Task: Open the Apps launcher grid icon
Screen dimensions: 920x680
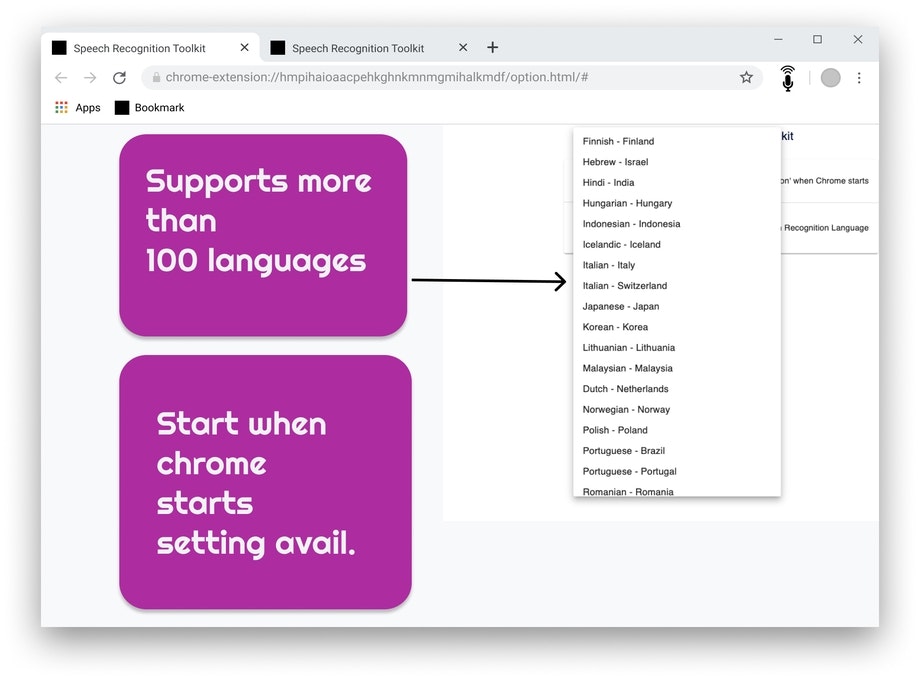Action: coord(59,107)
